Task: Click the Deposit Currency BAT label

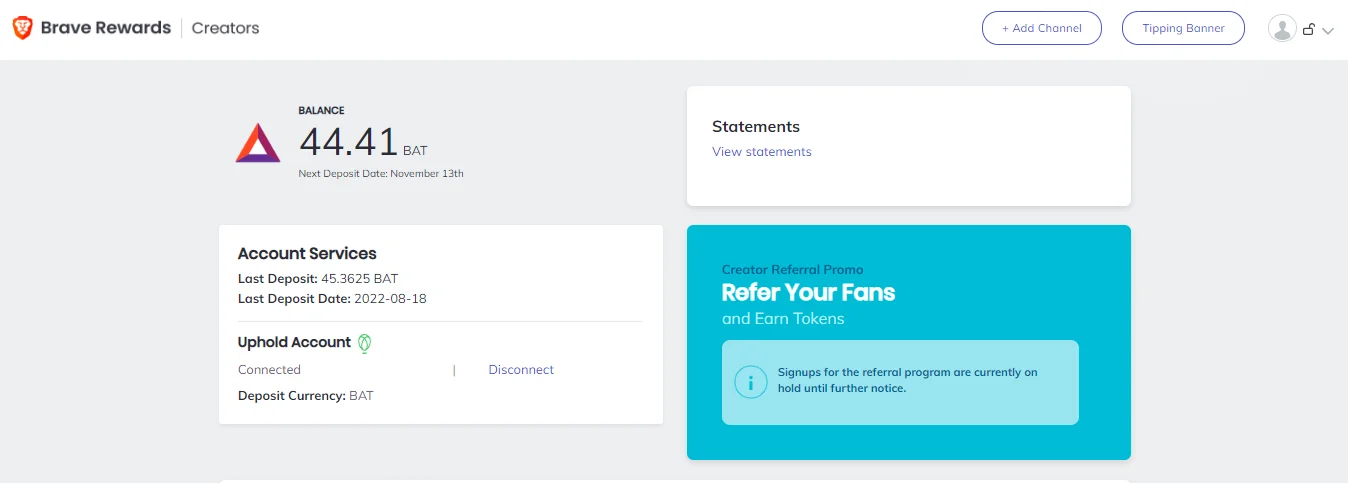Action: (306, 396)
